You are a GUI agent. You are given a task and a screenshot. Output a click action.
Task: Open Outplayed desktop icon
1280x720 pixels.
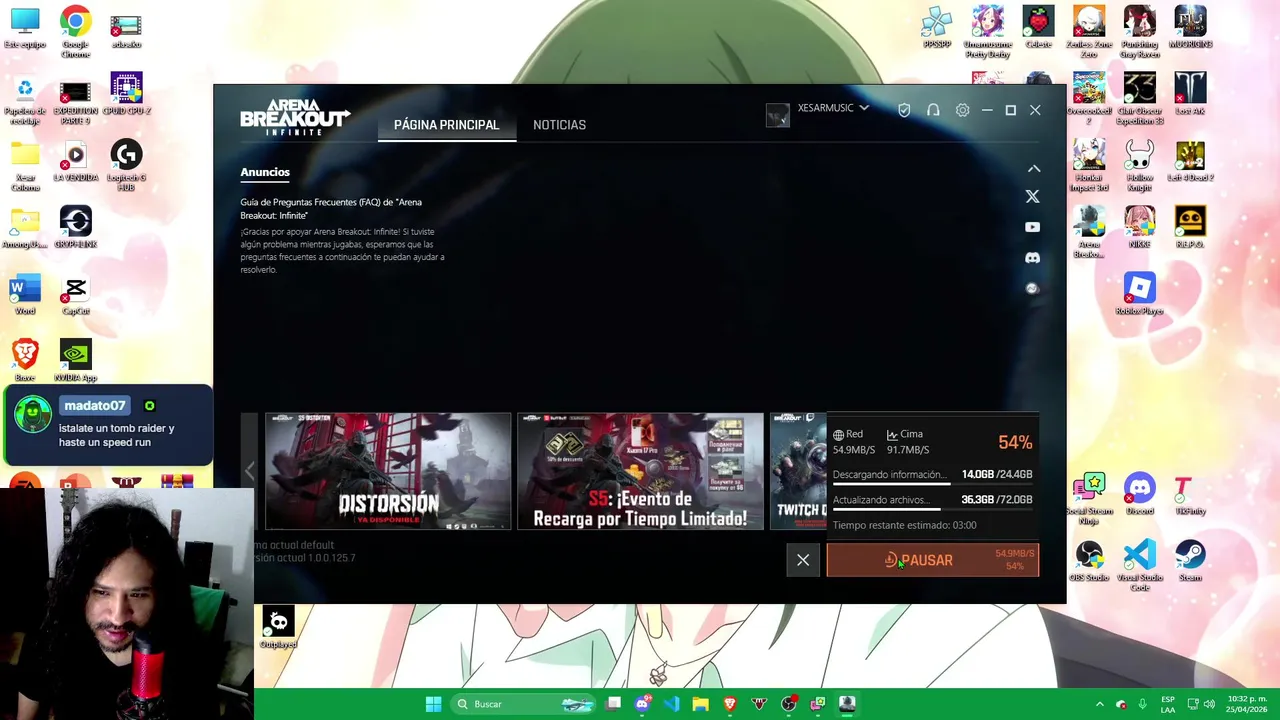tap(278, 628)
